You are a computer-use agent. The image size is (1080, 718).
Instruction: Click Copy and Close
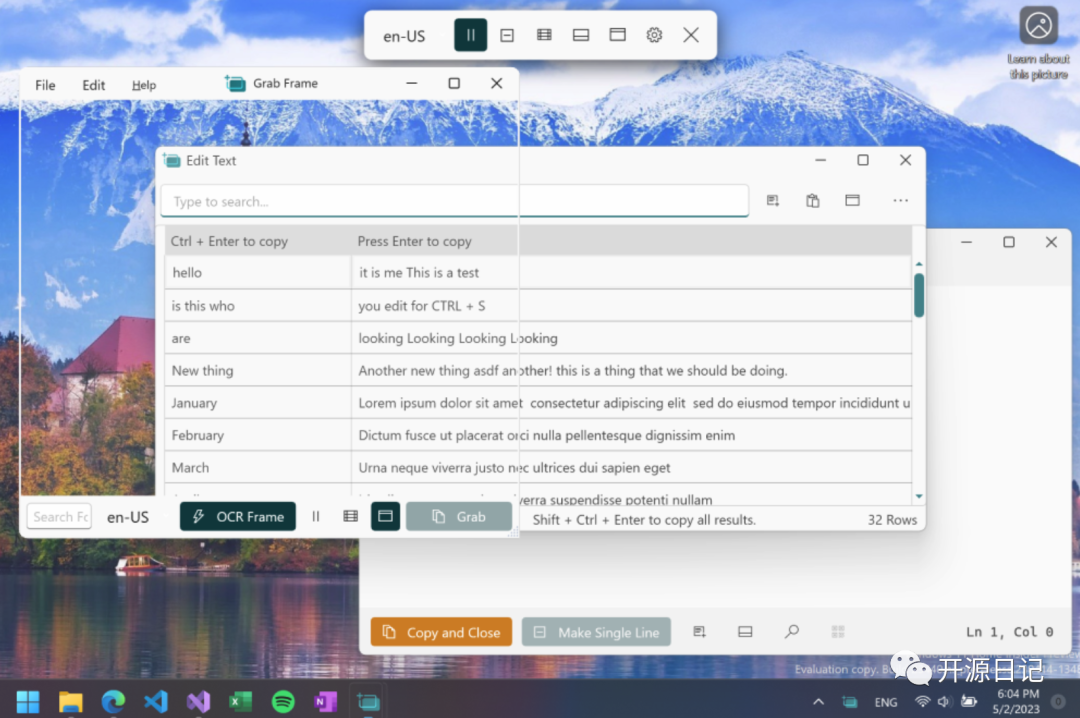click(x=441, y=631)
